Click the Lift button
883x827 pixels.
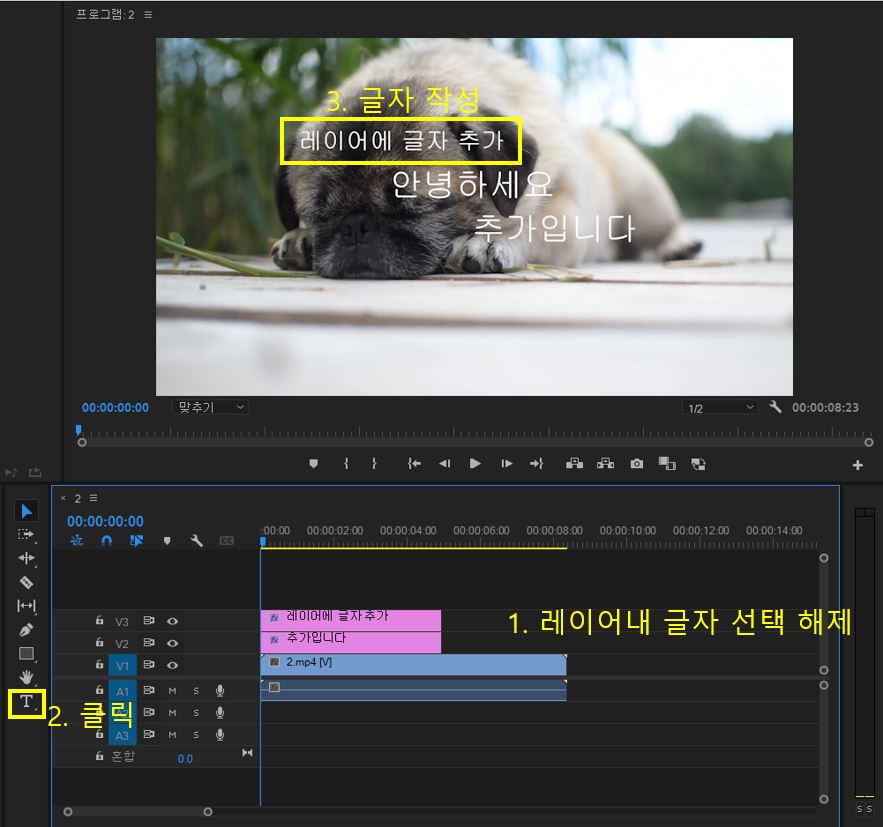[574, 464]
